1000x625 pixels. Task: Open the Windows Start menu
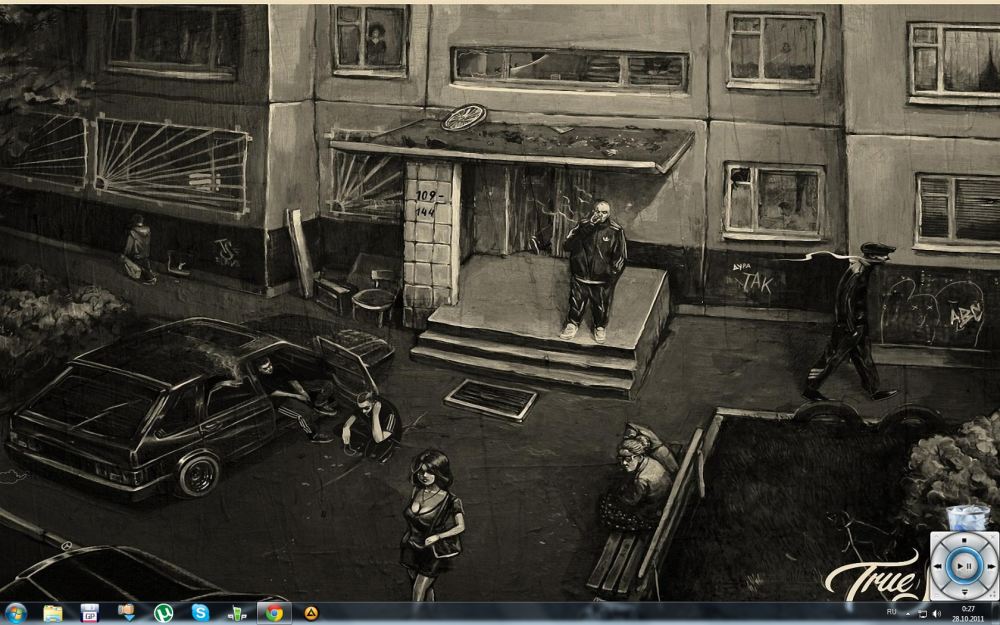[15, 614]
